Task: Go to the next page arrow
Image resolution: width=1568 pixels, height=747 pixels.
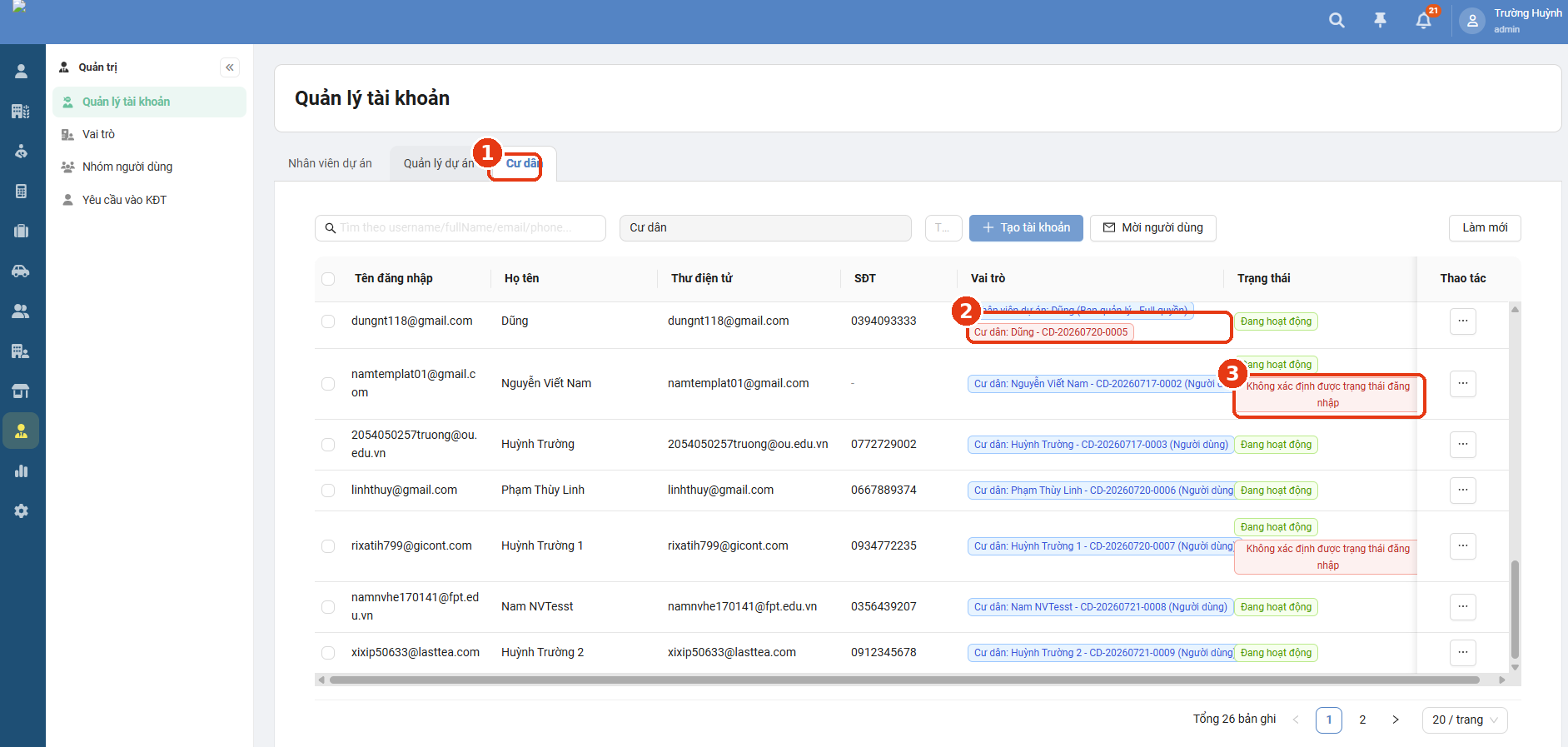Action: tap(1396, 720)
